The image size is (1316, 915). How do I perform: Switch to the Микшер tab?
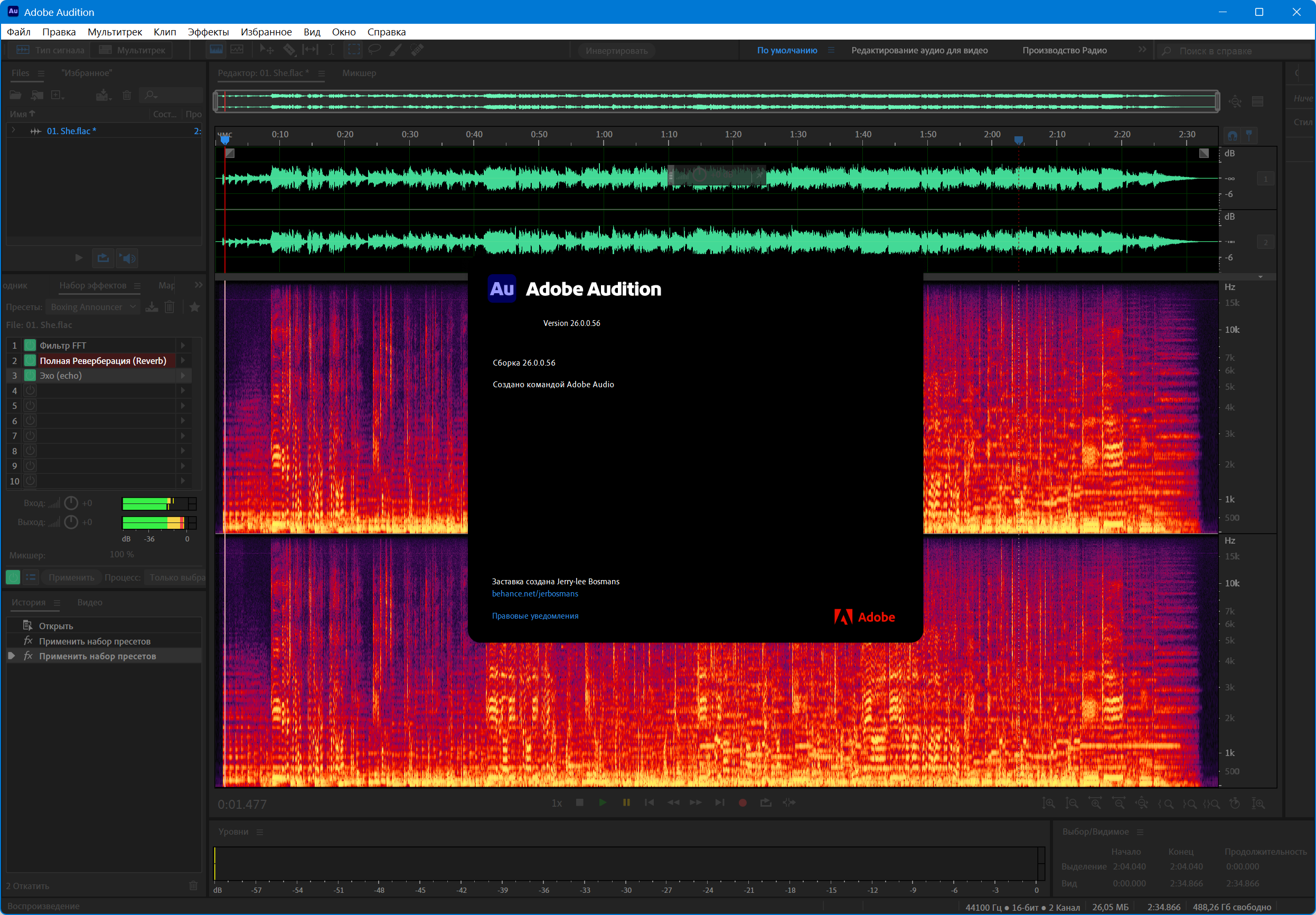pyautogui.click(x=359, y=73)
